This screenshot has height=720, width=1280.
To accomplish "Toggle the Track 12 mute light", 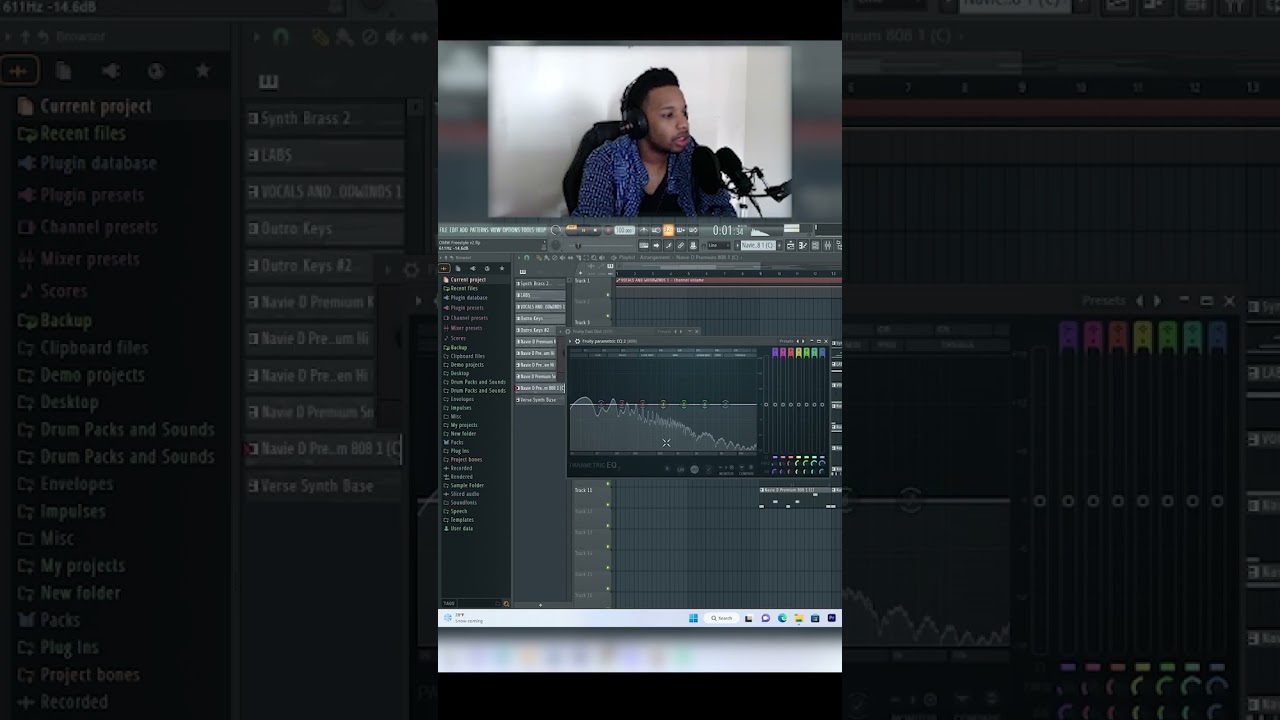I will (608, 526).
